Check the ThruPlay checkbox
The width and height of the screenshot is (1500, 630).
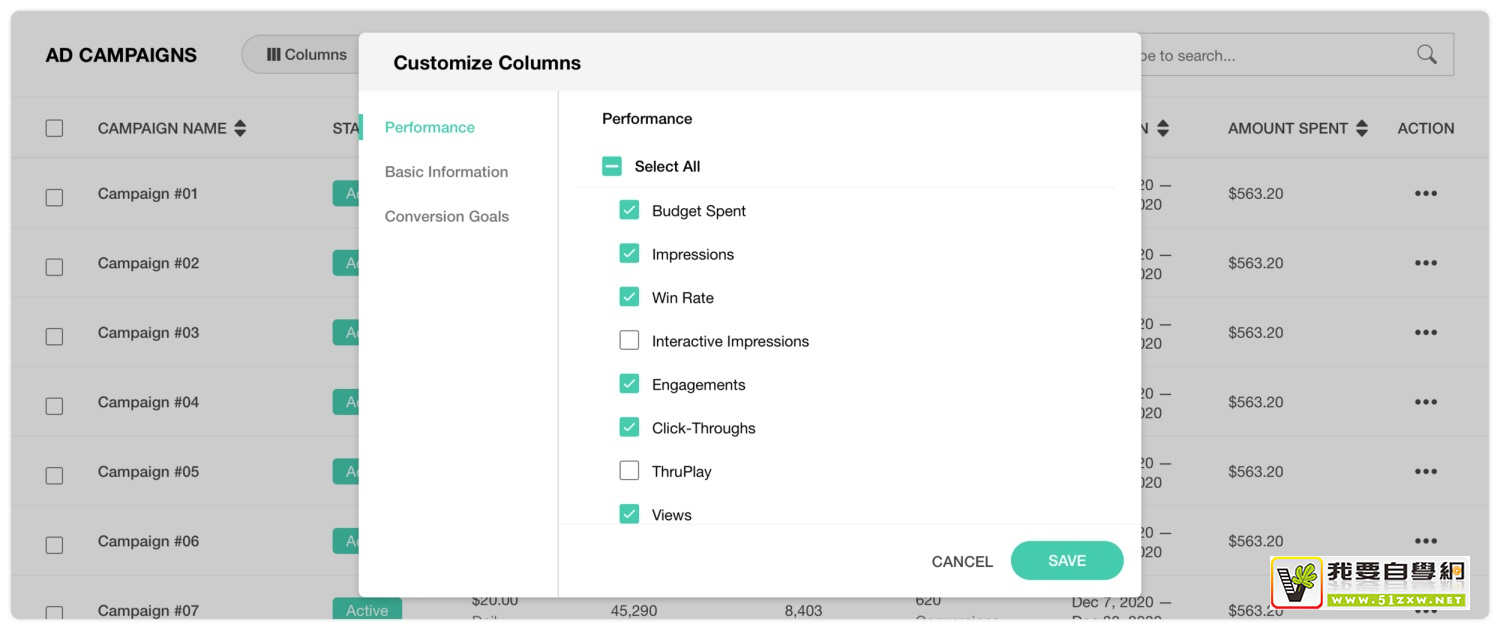pos(629,471)
